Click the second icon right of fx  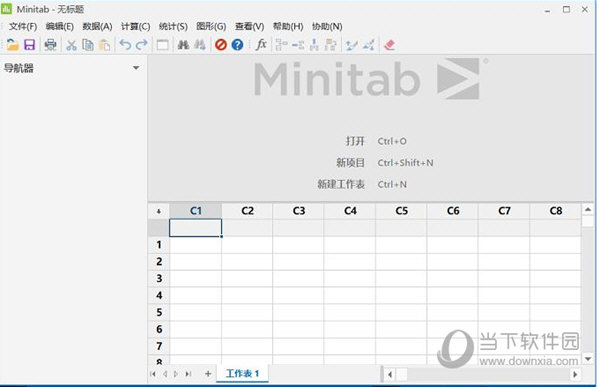tap(298, 45)
